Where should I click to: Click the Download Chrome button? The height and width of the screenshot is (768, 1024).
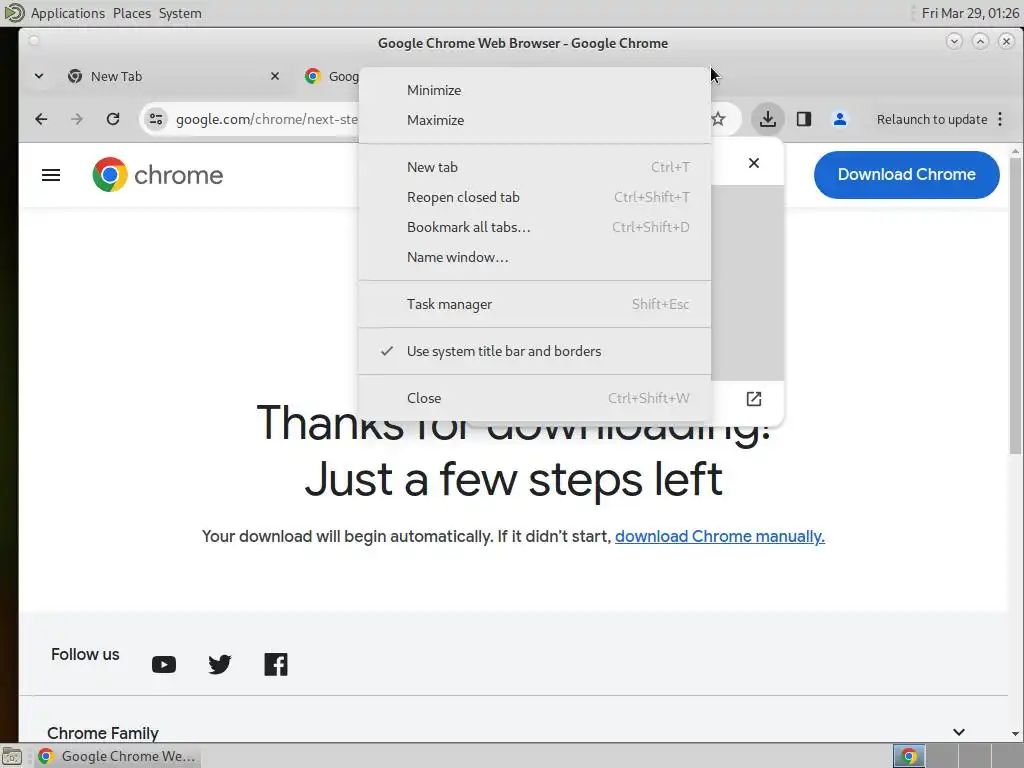coord(906,174)
